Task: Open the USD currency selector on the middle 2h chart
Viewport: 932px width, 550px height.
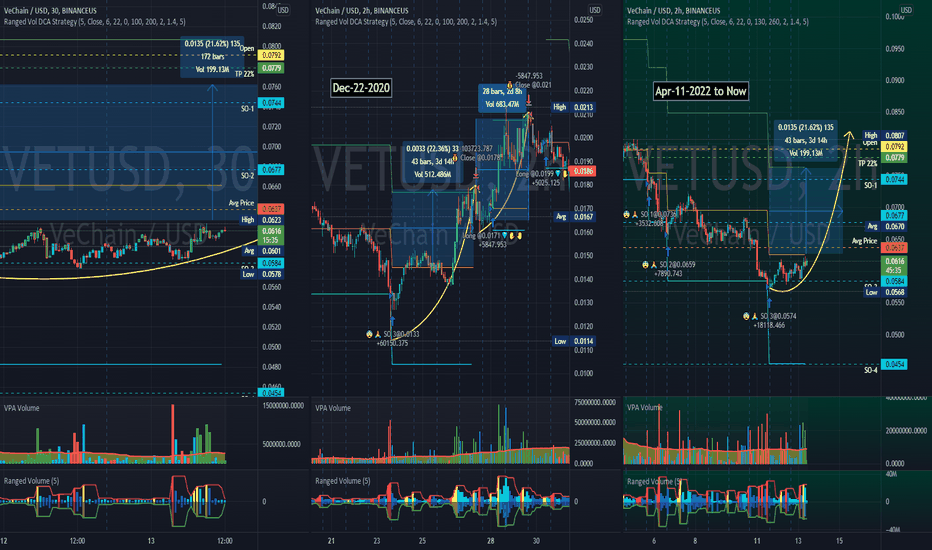Action: 594,10
